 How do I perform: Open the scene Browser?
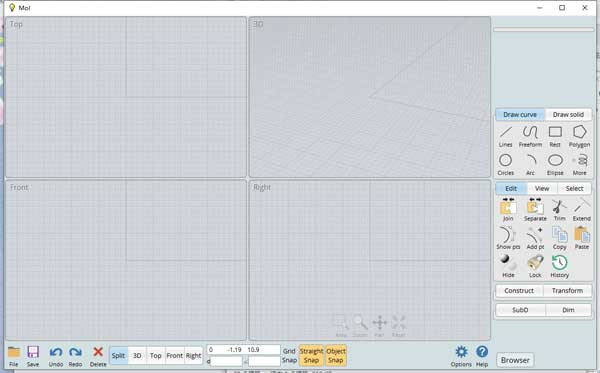tap(515, 360)
